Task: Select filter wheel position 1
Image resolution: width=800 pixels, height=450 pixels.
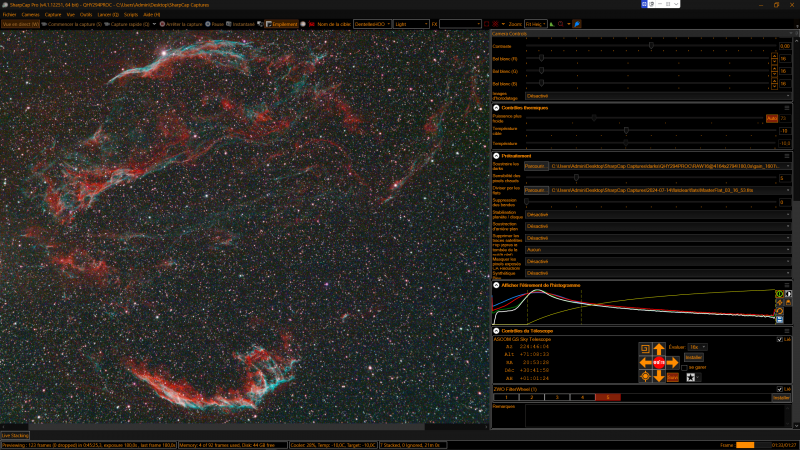Action: 506,397
